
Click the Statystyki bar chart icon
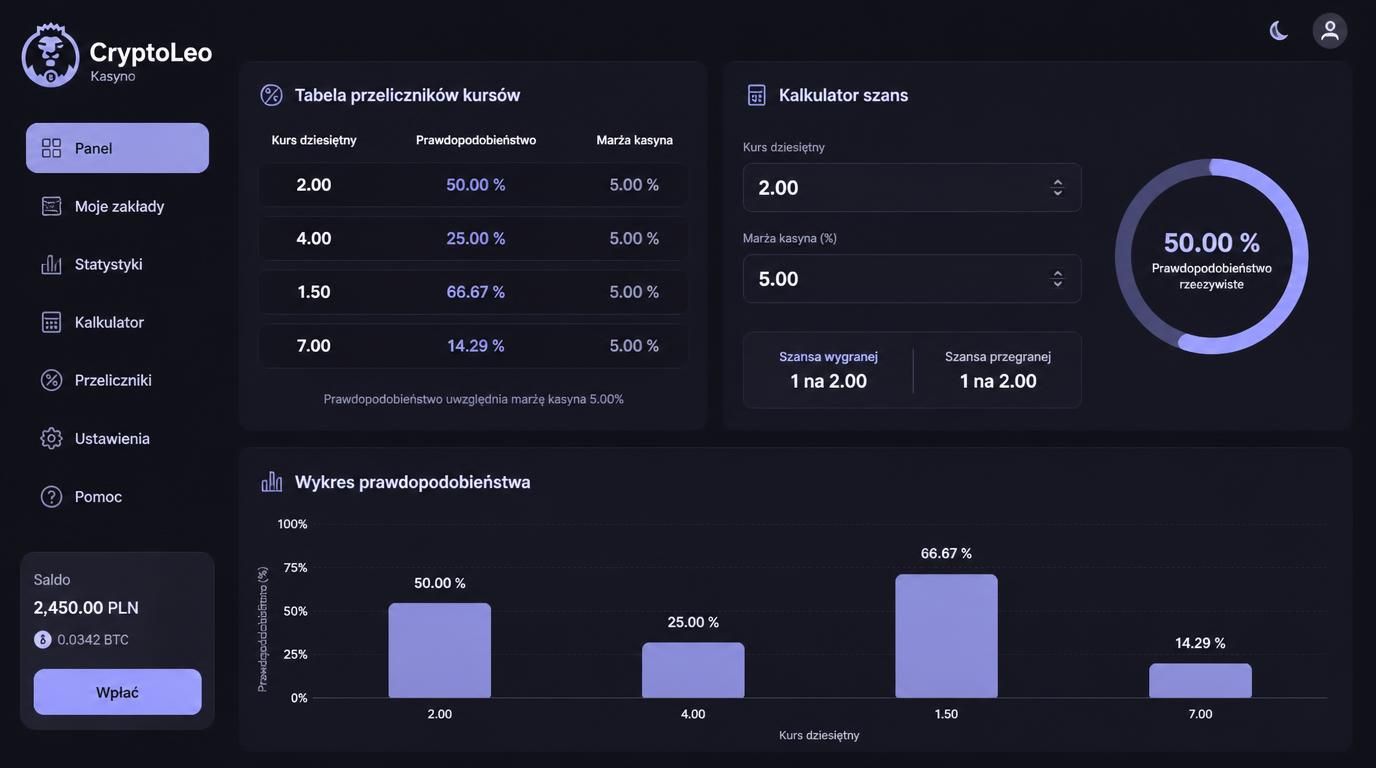(x=51, y=264)
